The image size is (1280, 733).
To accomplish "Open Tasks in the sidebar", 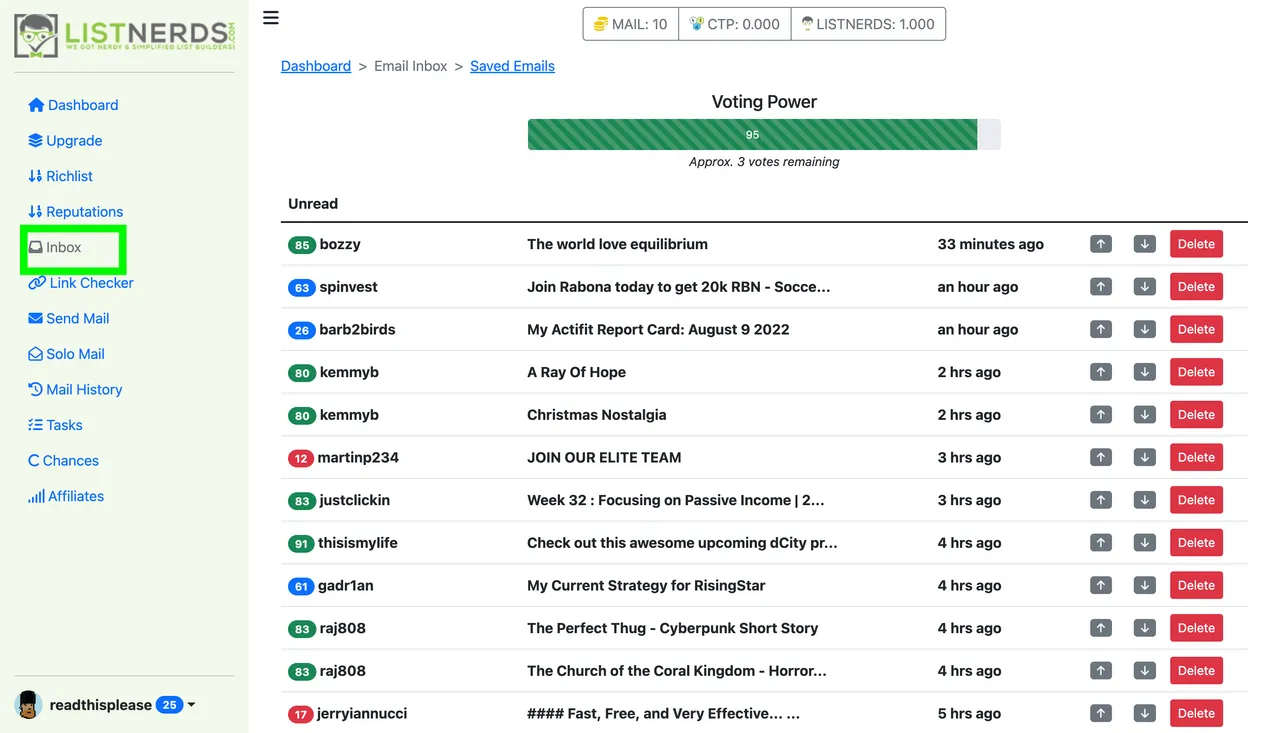I will [x=55, y=425].
